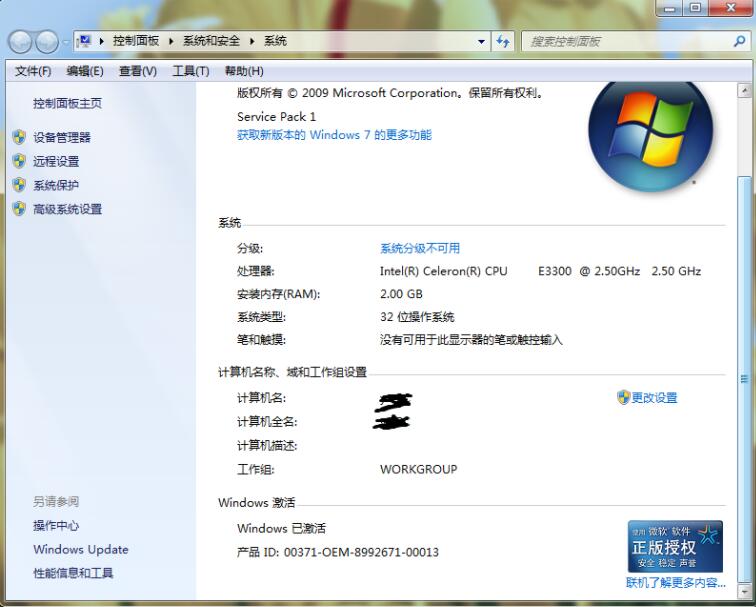Click the 32 位操作系统 system type value
This screenshot has height=607, width=756.
tap(417, 317)
